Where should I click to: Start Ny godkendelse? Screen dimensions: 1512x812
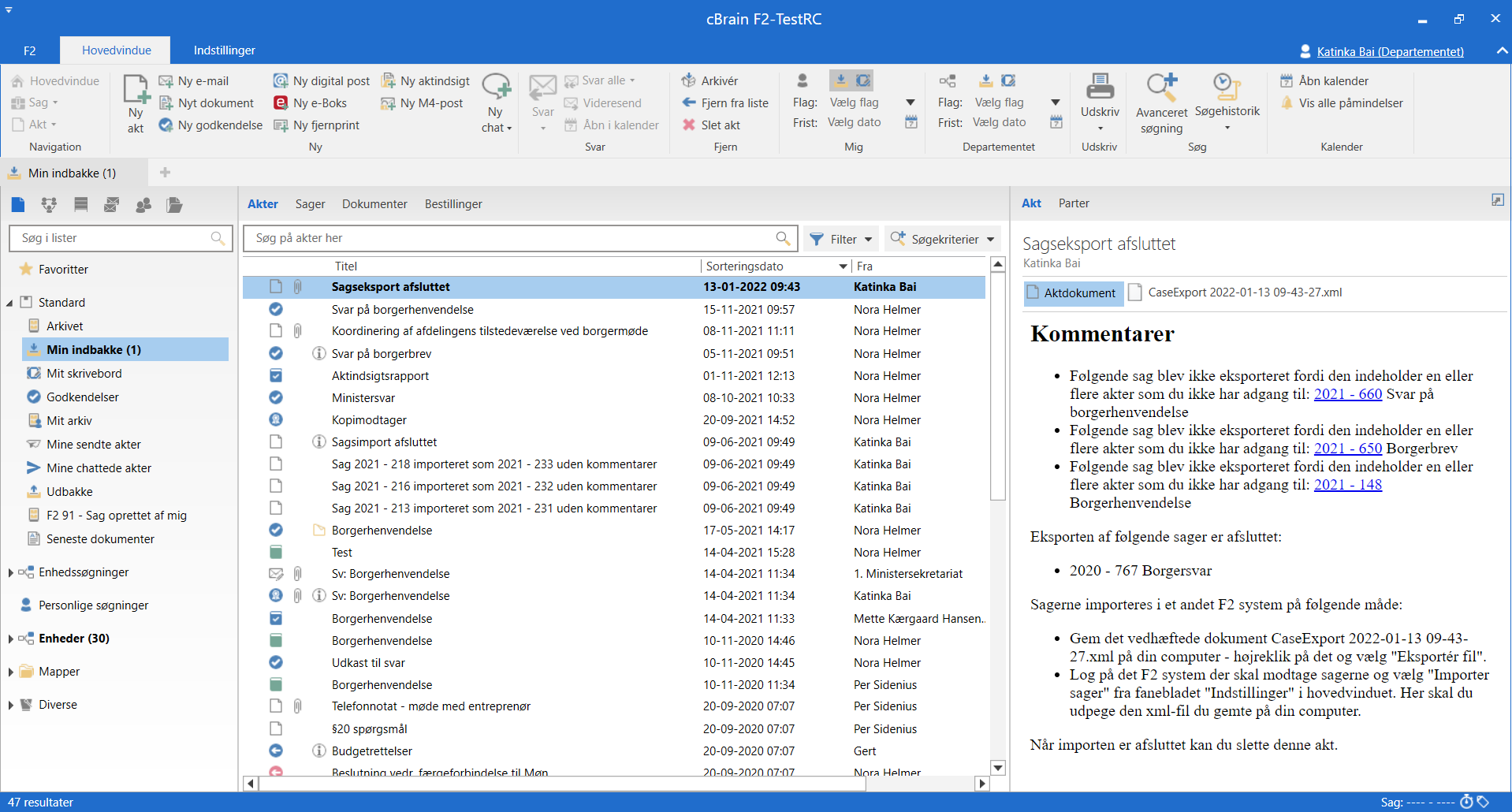click(x=210, y=125)
